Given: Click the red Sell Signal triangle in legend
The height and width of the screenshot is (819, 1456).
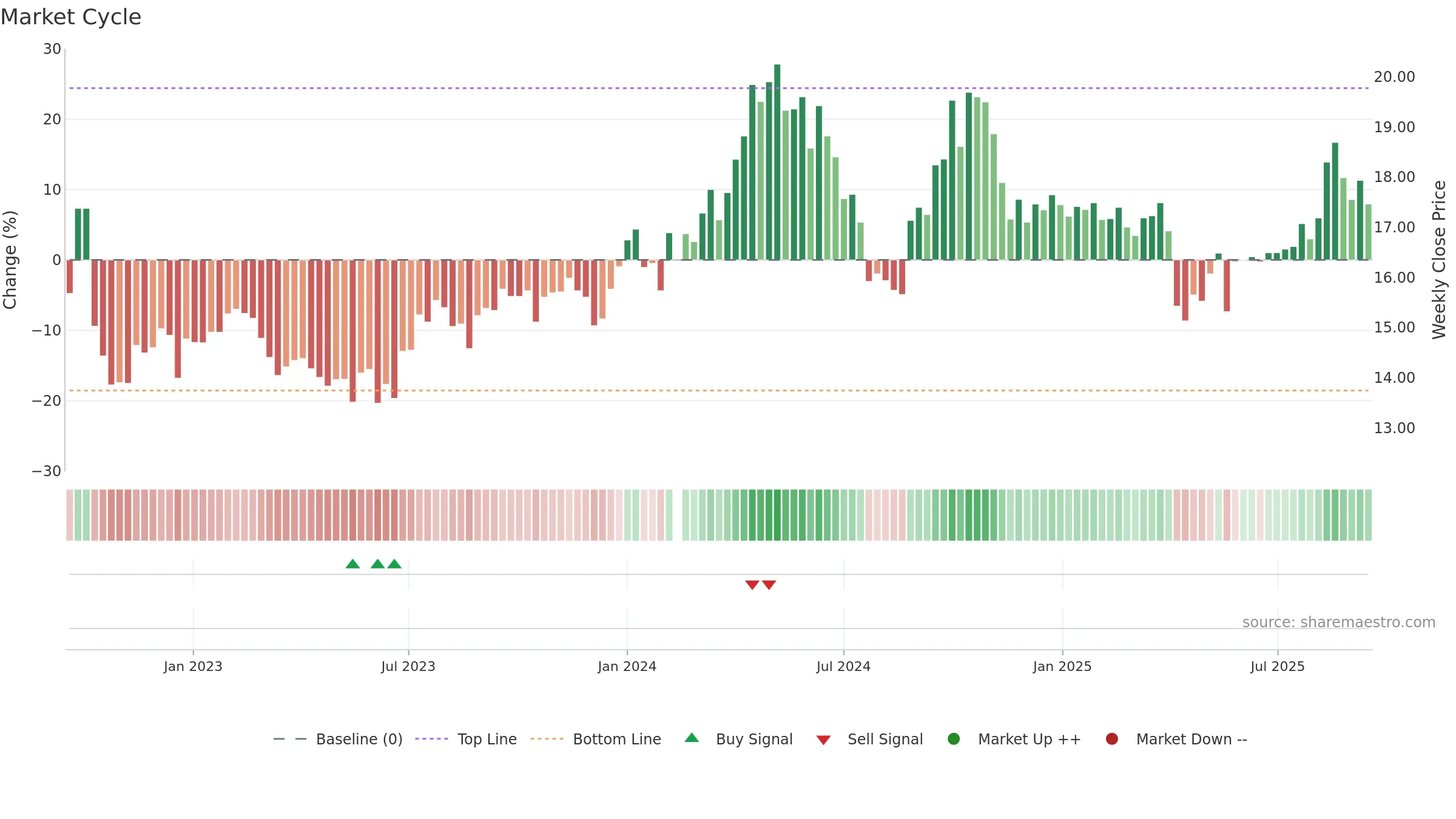Looking at the screenshot, I should coord(823,740).
